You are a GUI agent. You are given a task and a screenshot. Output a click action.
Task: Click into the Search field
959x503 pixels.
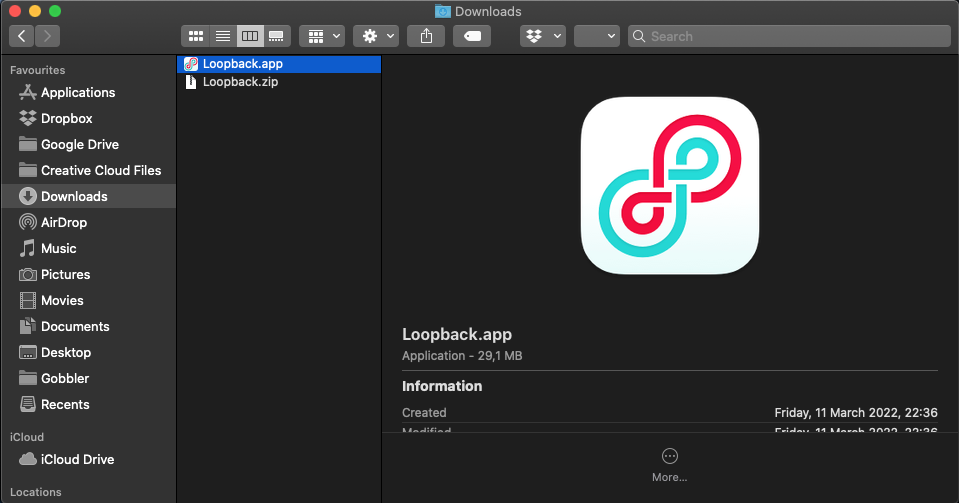(x=790, y=36)
